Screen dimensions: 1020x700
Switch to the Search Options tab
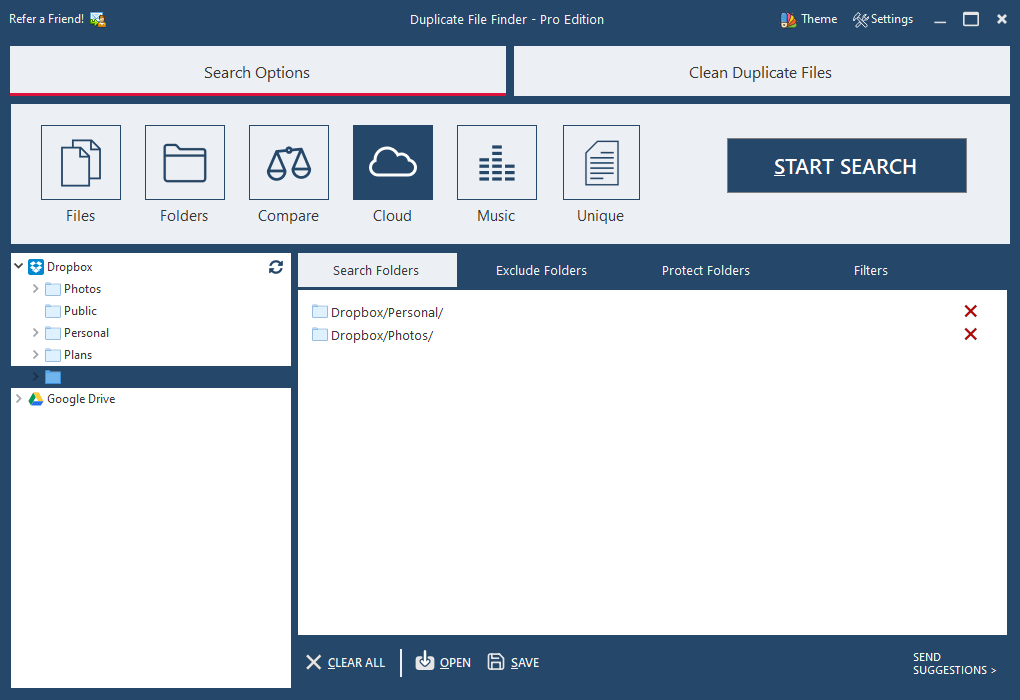pos(258,72)
